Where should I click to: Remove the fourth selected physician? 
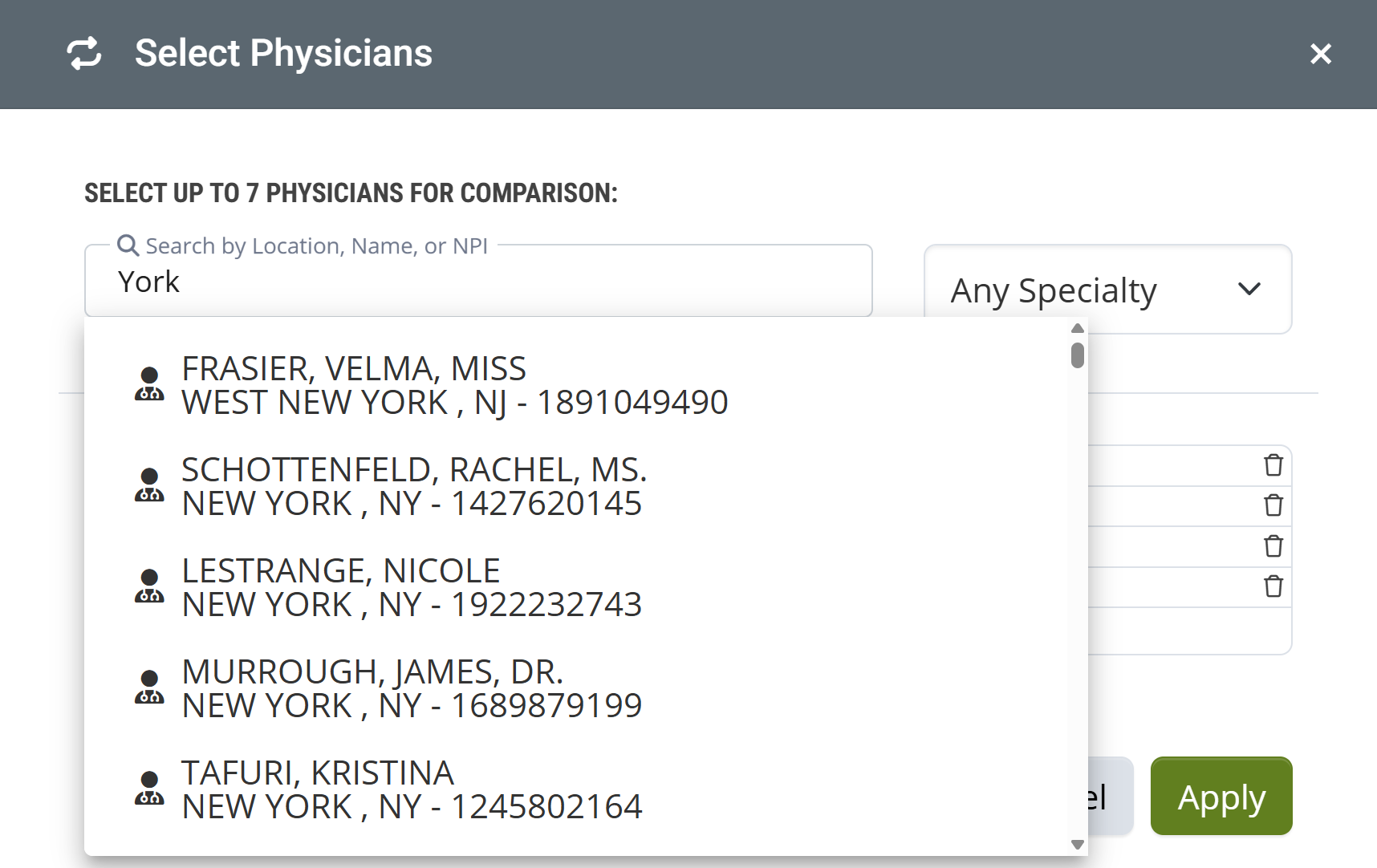(x=1273, y=586)
